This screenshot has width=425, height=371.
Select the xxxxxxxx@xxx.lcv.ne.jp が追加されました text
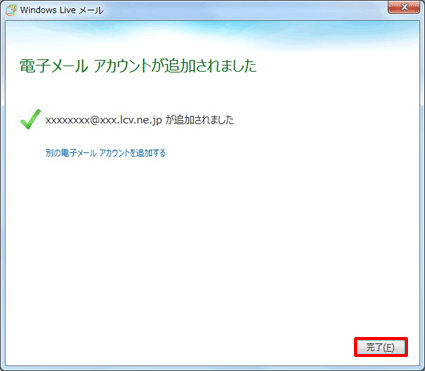click(x=139, y=120)
